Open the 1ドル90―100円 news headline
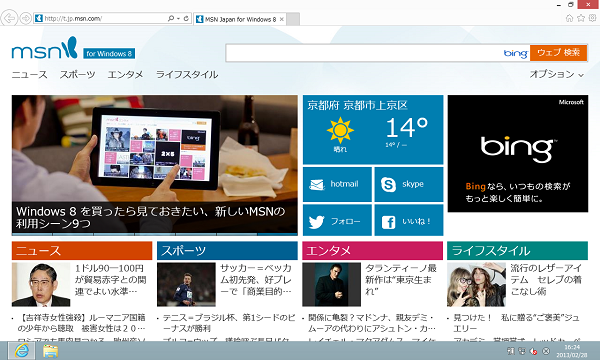Screen dimensions: 600x360 pos(111,280)
